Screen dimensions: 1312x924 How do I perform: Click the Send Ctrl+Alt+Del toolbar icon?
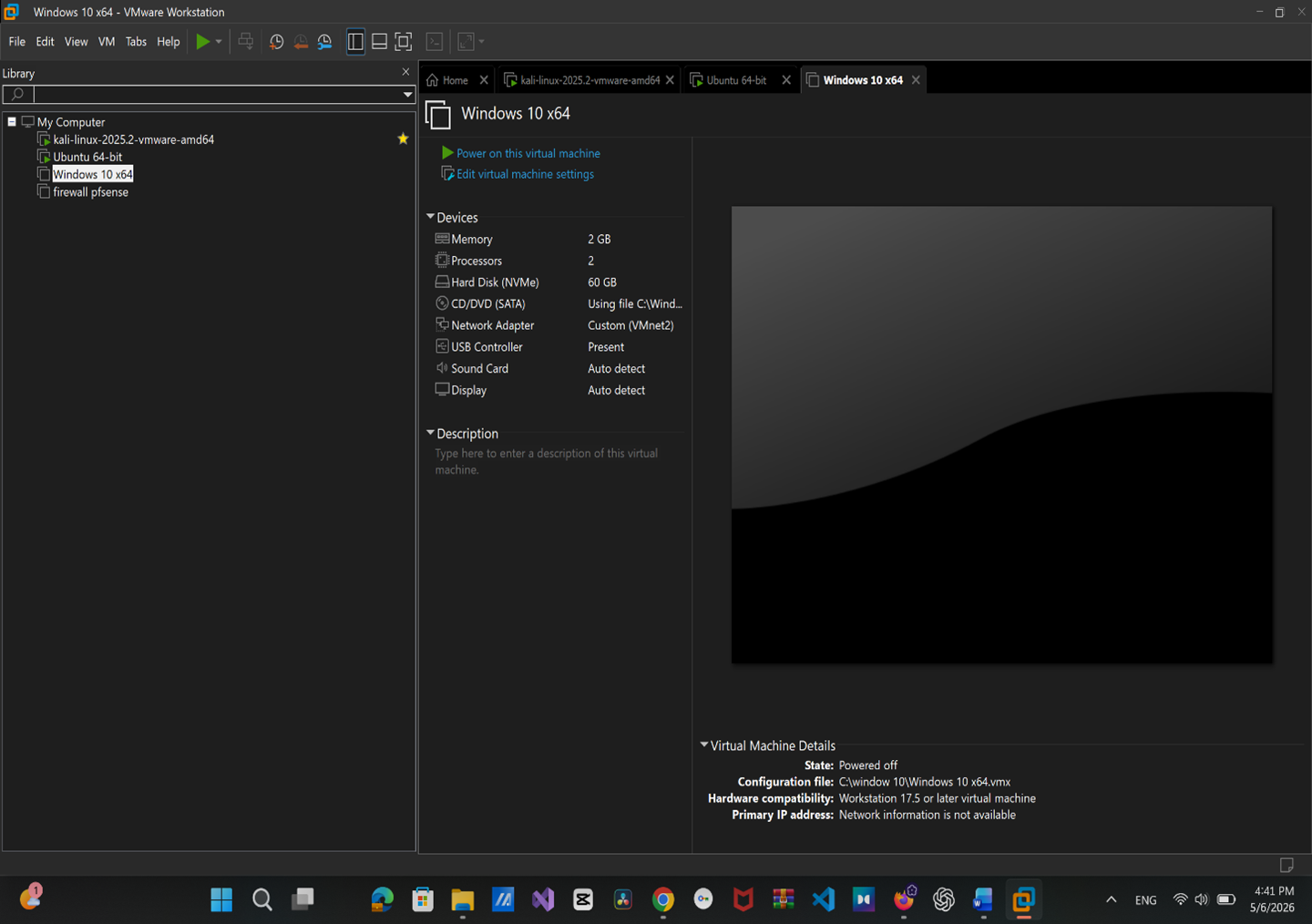[x=245, y=42]
